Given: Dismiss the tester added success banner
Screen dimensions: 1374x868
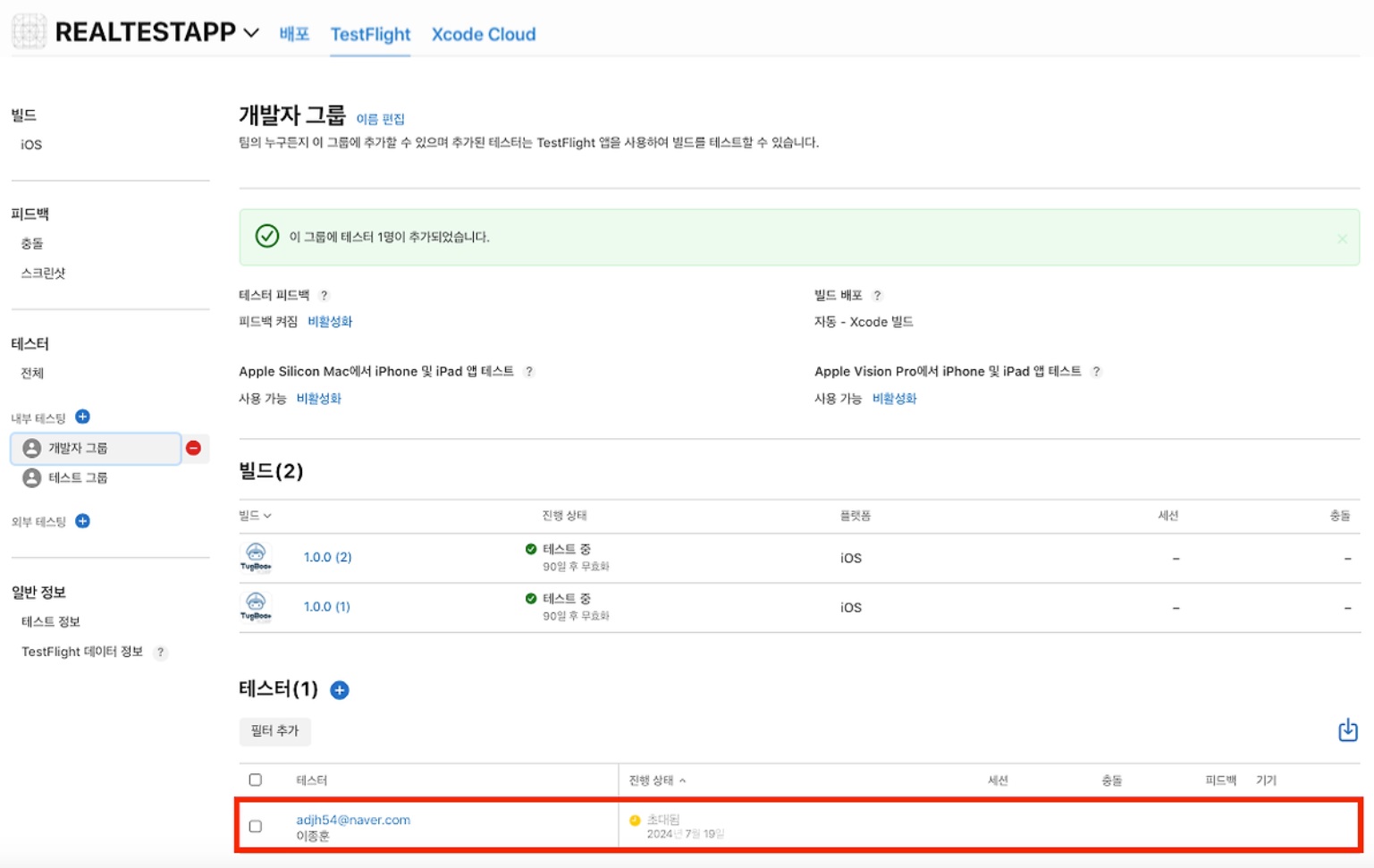Looking at the screenshot, I should pyautogui.click(x=1342, y=238).
